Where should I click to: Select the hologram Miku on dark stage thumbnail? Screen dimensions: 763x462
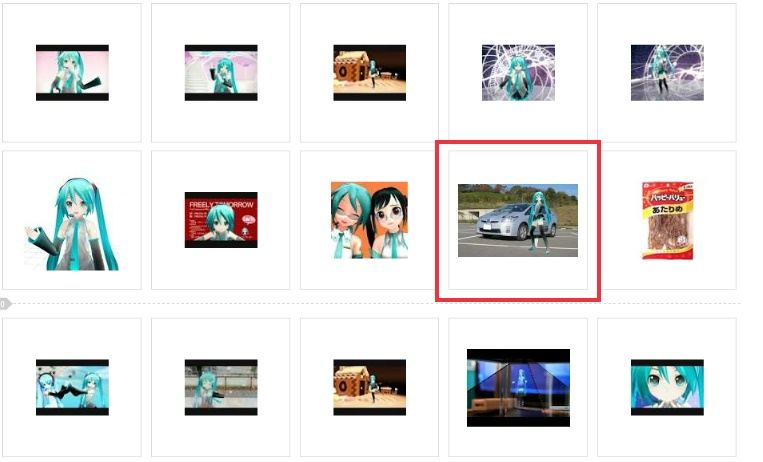tap(518, 388)
